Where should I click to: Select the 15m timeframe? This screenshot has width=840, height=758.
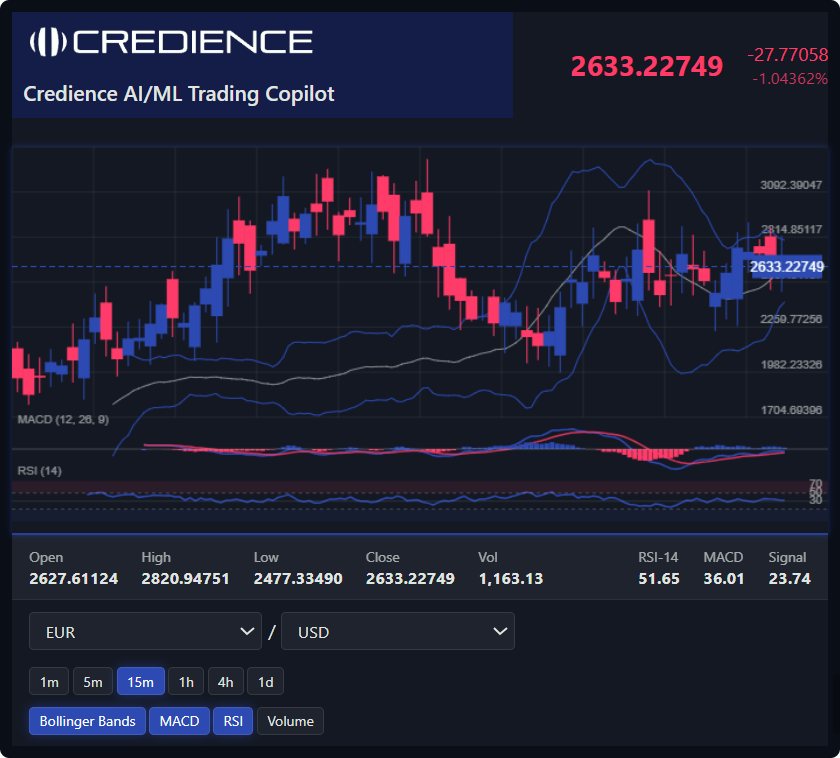[x=140, y=682]
